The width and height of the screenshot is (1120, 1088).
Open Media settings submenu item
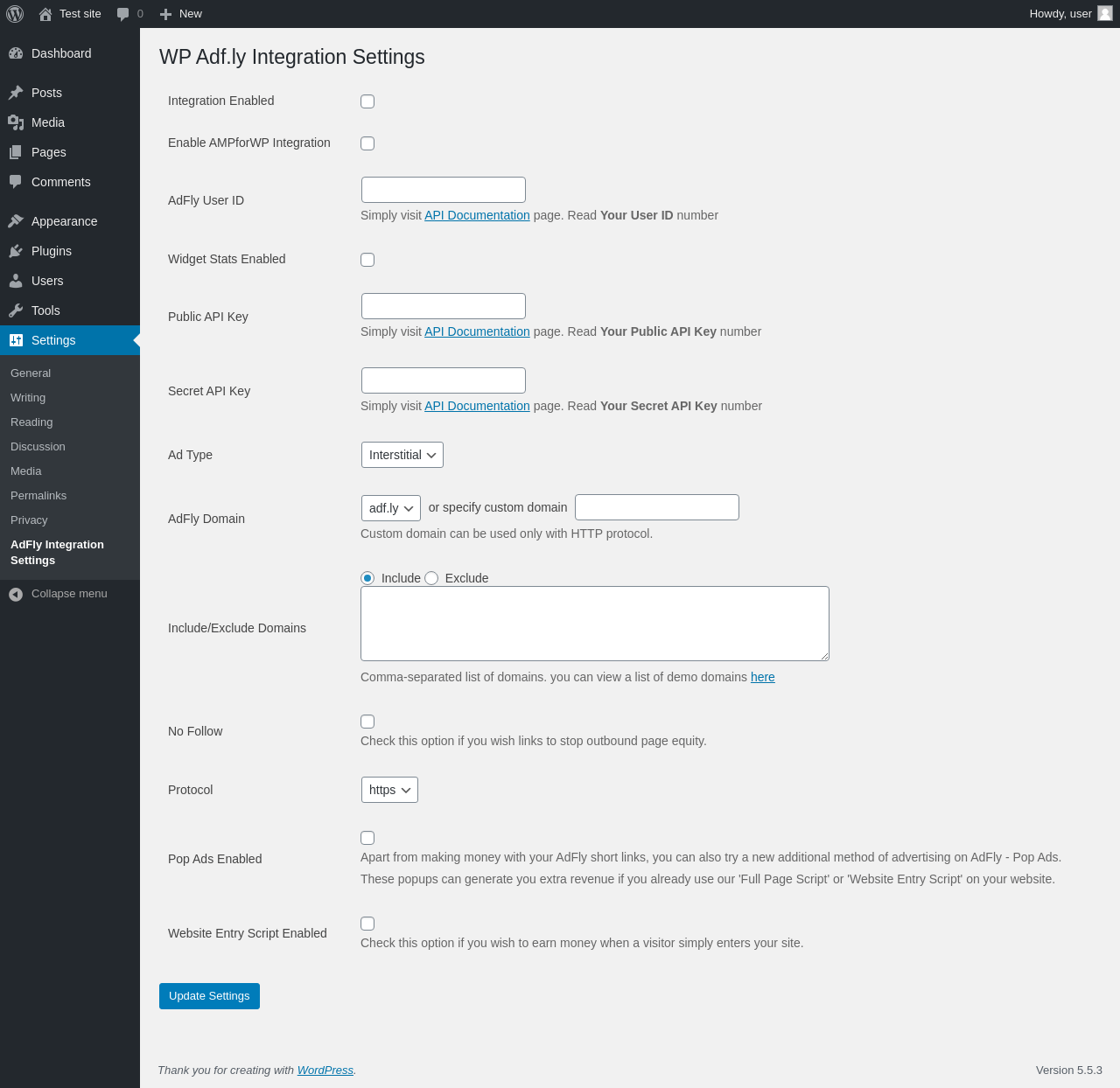point(26,471)
